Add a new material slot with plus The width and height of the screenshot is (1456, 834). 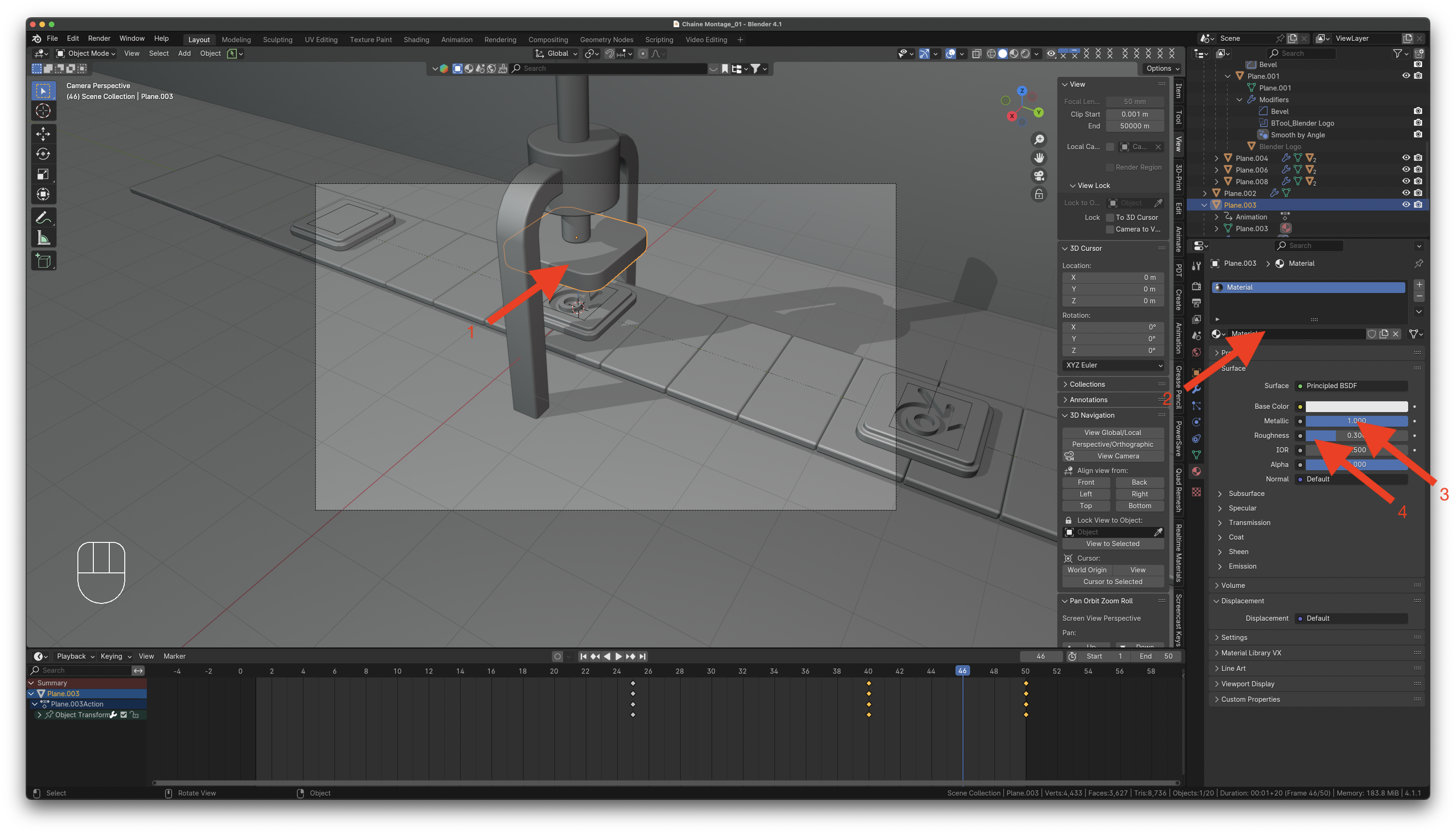tap(1419, 285)
